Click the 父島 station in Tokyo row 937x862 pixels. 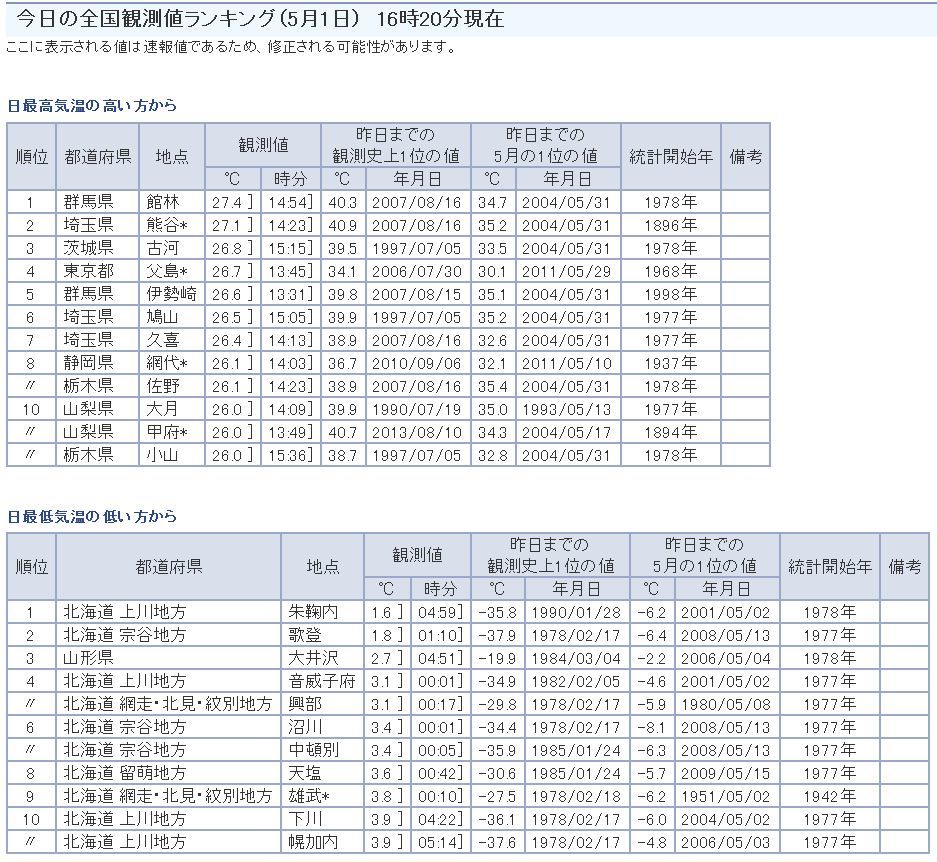(x=167, y=271)
